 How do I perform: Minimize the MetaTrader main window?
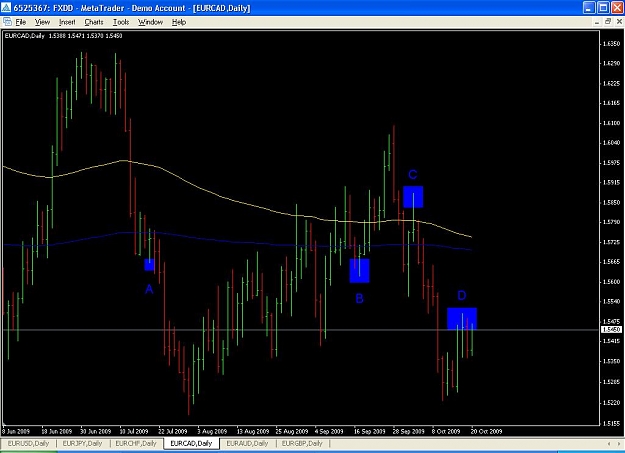click(590, 8)
